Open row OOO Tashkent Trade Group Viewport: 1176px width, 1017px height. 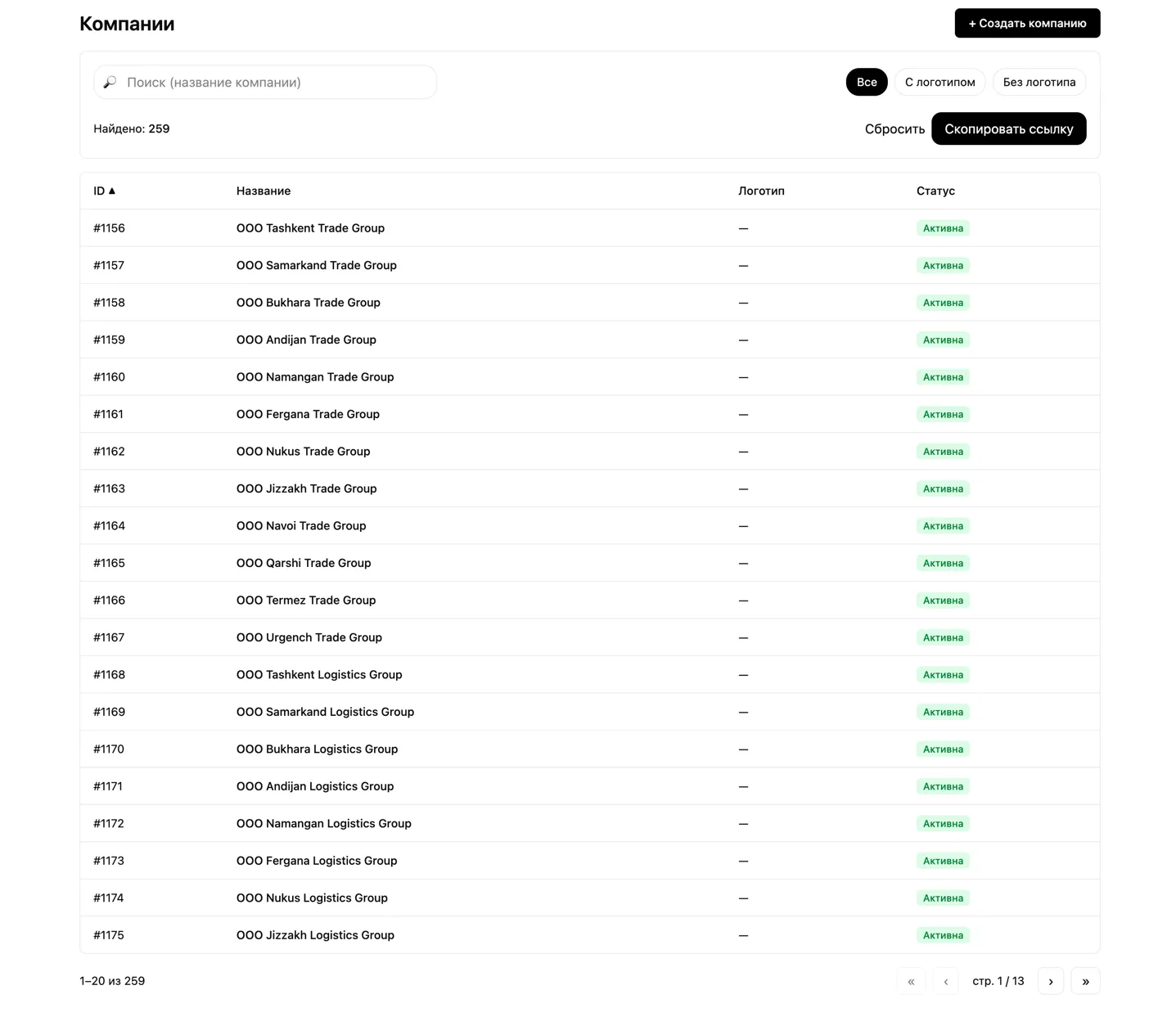pos(310,228)
